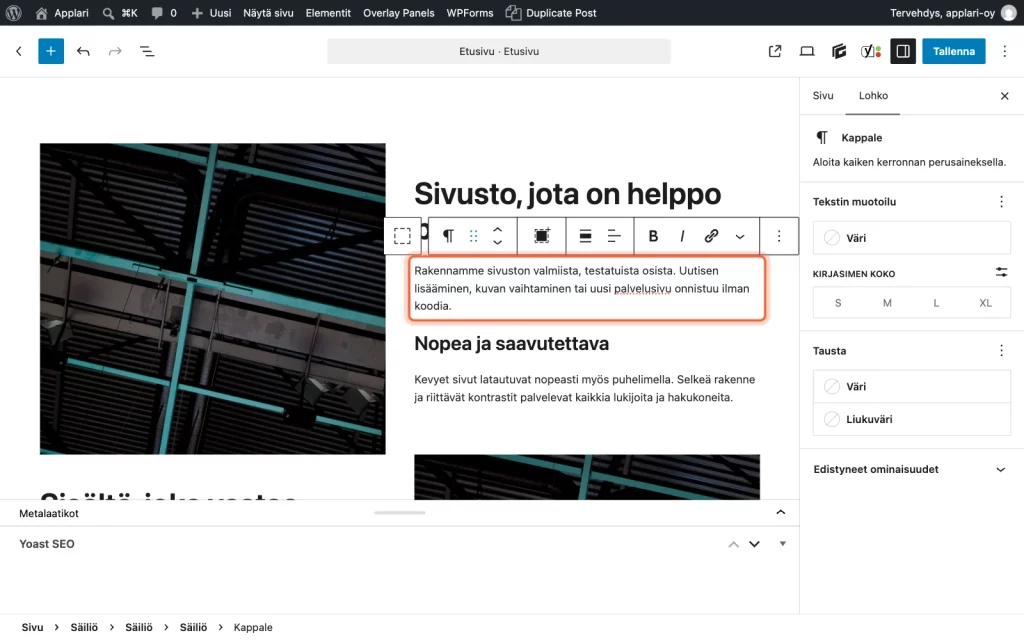Select font size S
Screen dimensions: 1024x640
tap(838, 303)
